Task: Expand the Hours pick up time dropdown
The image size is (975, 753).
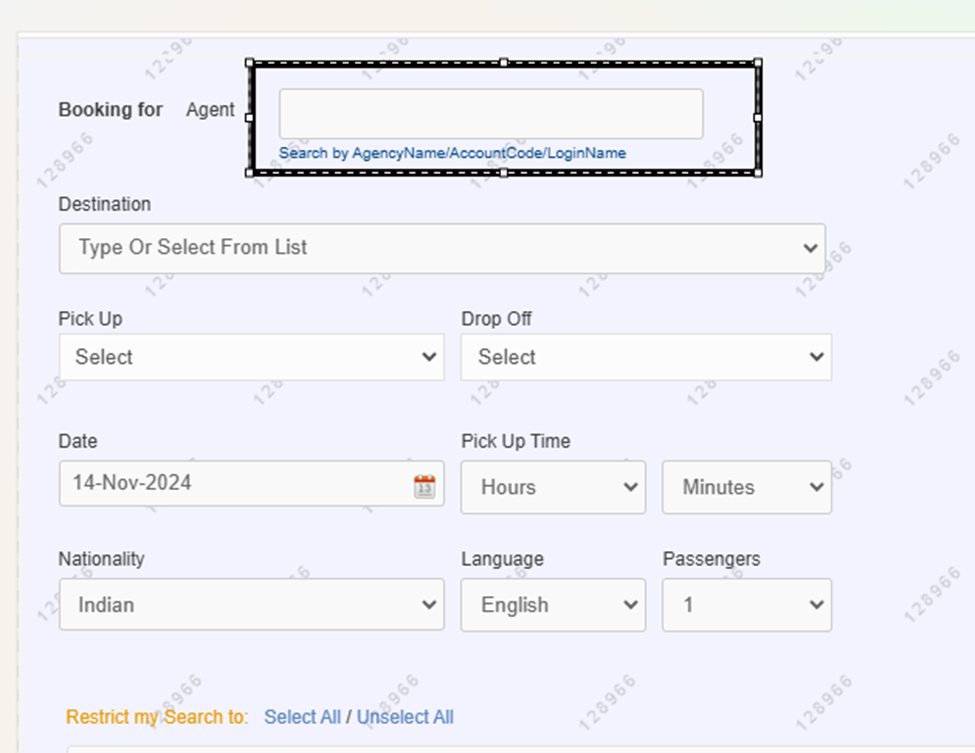Action: (x=552, y=487)
